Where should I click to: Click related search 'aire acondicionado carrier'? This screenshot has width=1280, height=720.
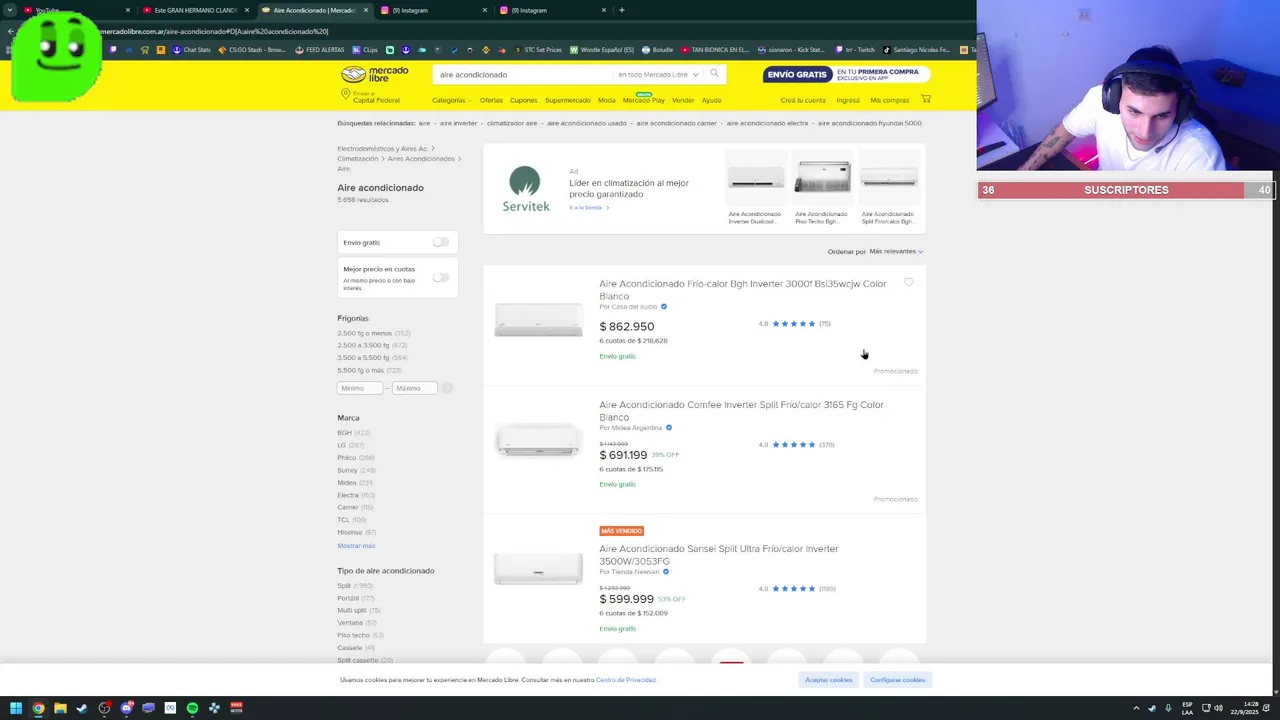(677, 123)
